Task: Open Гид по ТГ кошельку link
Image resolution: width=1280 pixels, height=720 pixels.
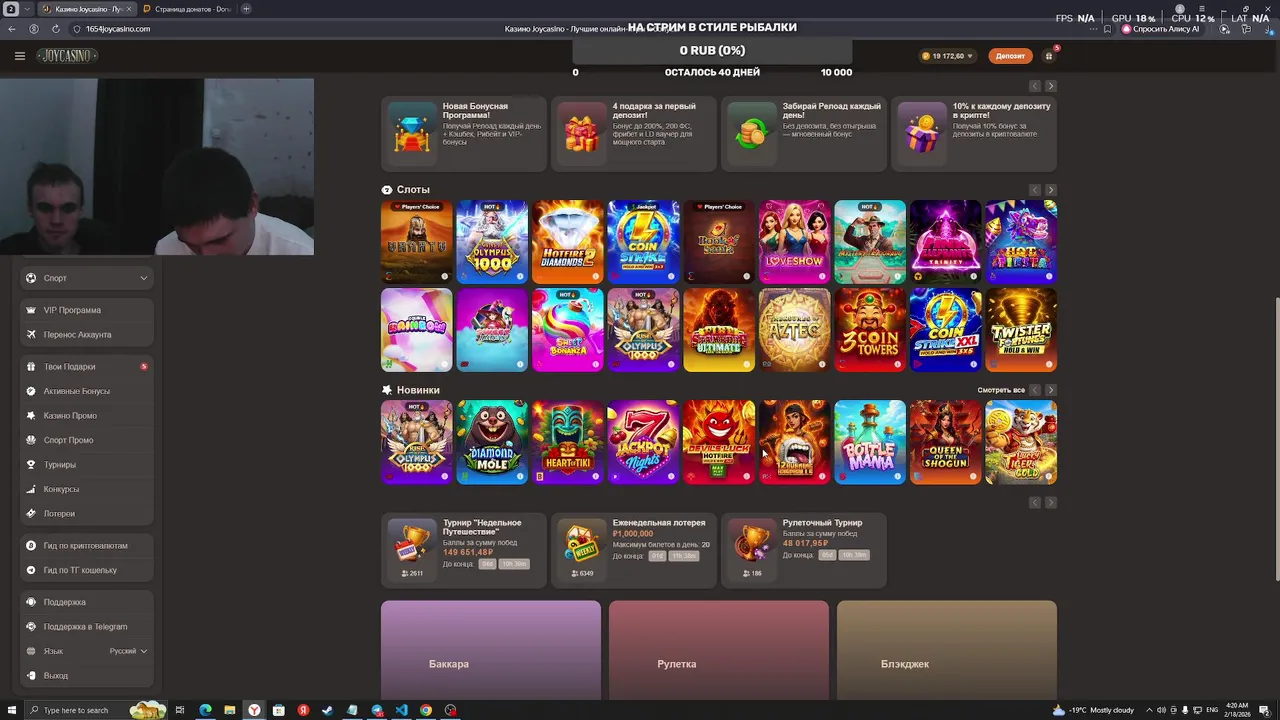Action: [x=87, y=570]
